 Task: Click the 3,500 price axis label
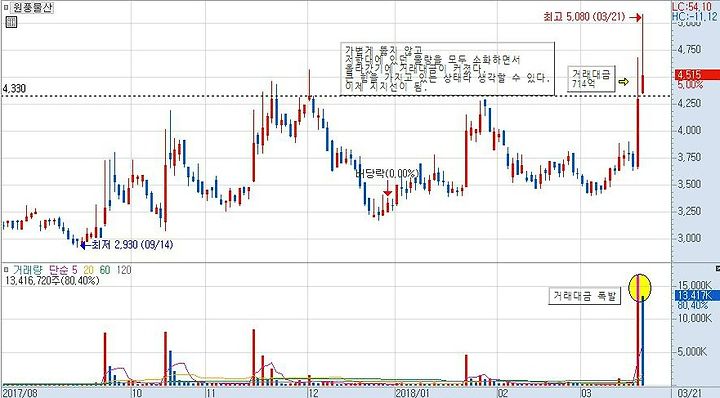point(689,184)
